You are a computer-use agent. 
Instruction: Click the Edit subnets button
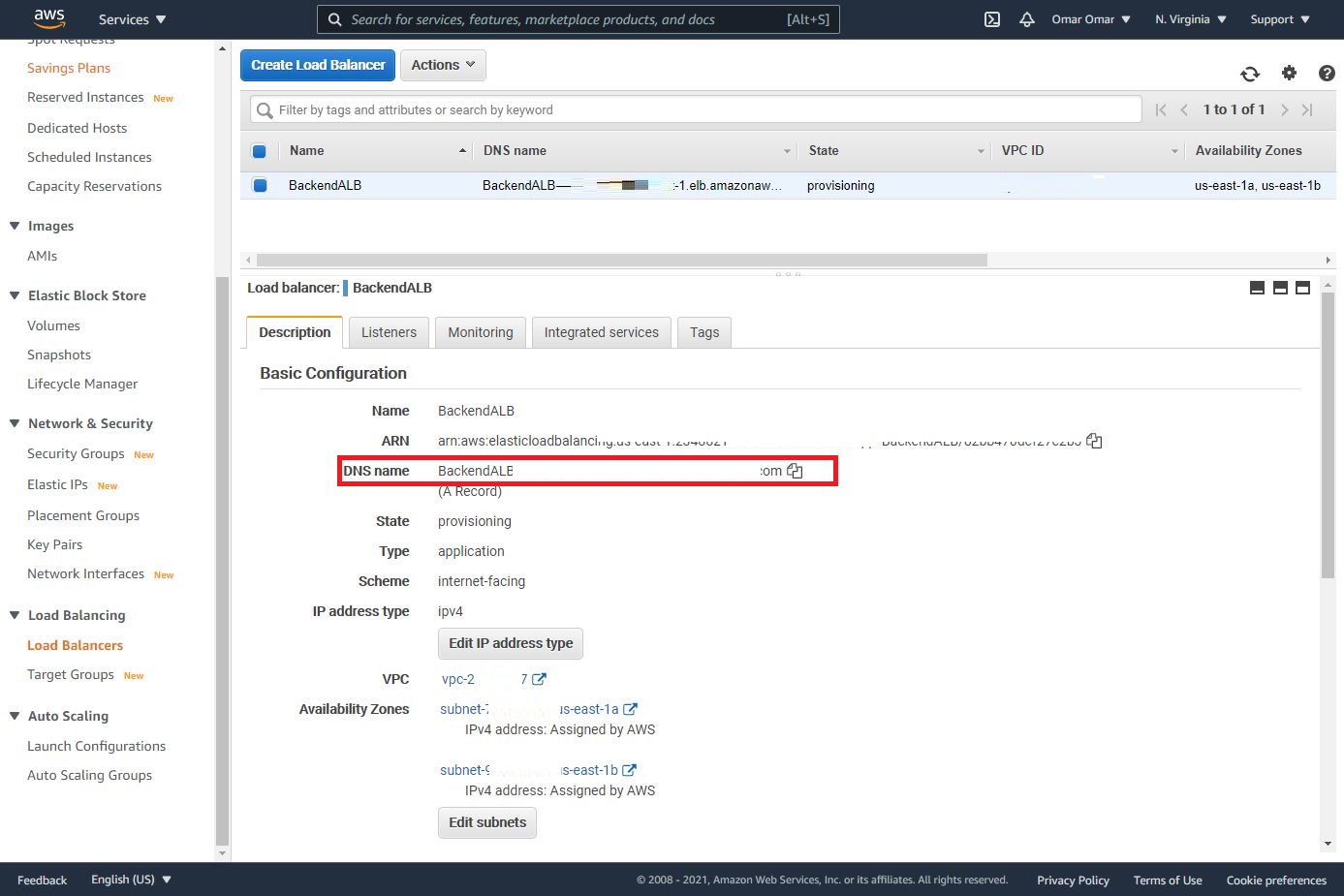487,822
